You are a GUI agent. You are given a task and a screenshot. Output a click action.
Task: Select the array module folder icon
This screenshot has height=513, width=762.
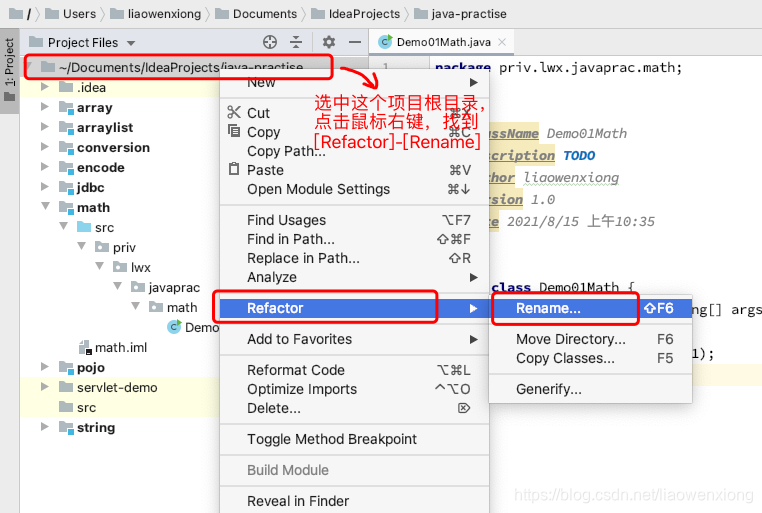[66, 107]
